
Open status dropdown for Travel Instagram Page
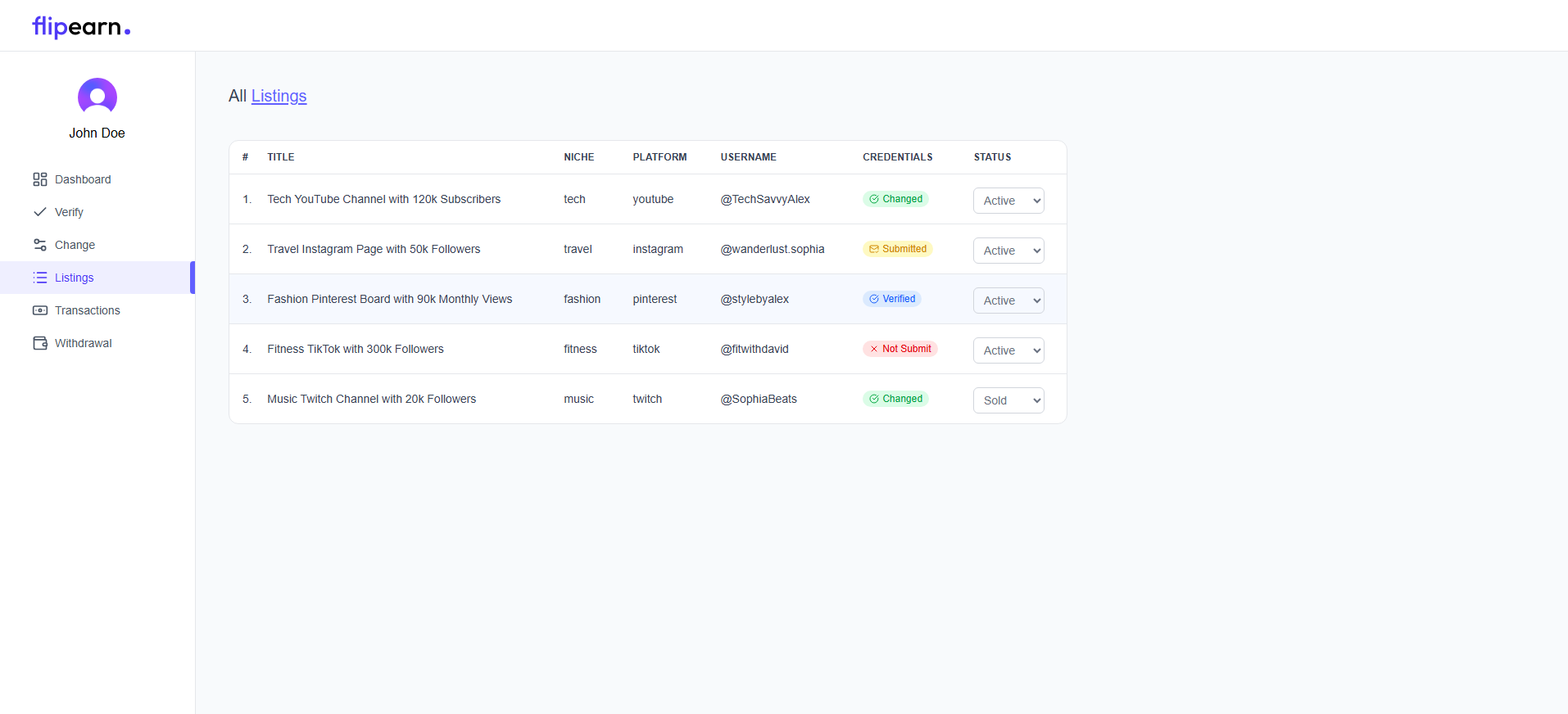[1008, 251]
